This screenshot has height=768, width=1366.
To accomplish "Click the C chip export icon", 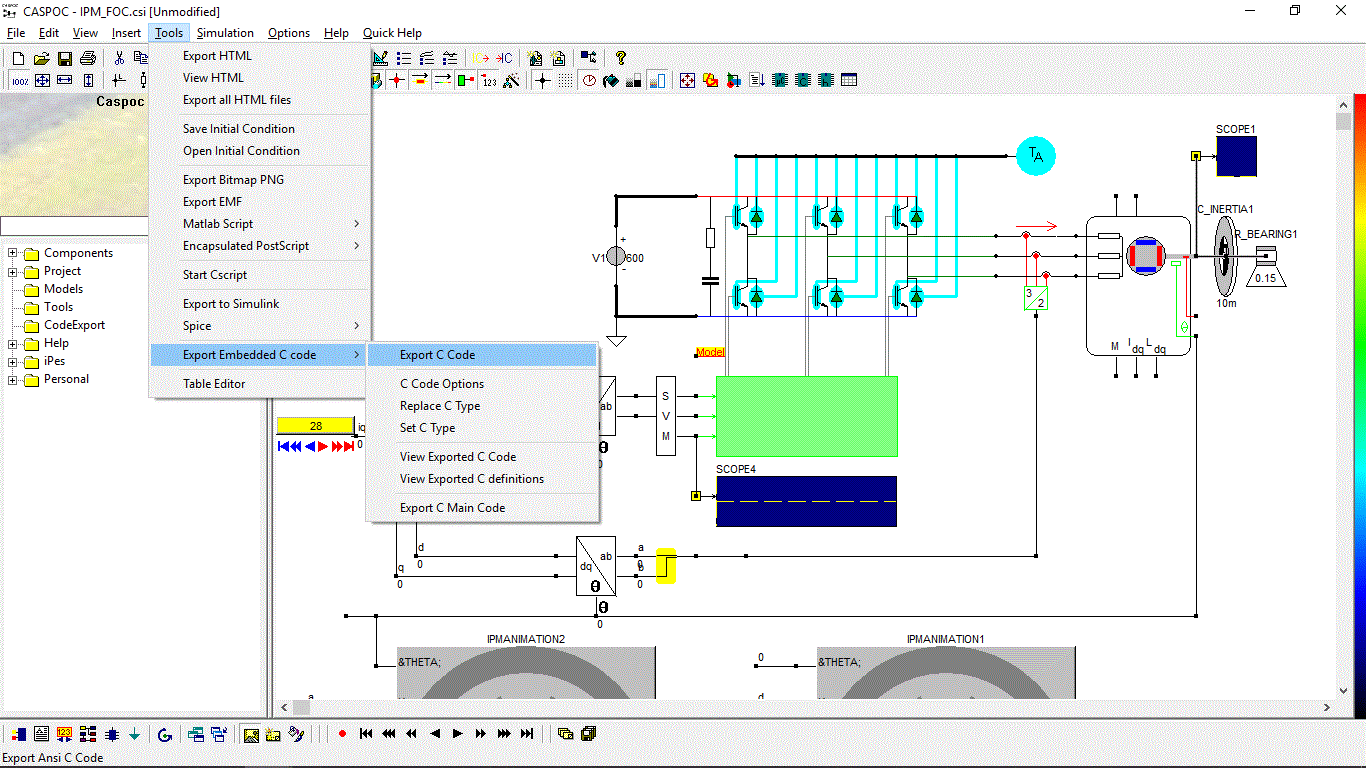I will tap(804, 80).
